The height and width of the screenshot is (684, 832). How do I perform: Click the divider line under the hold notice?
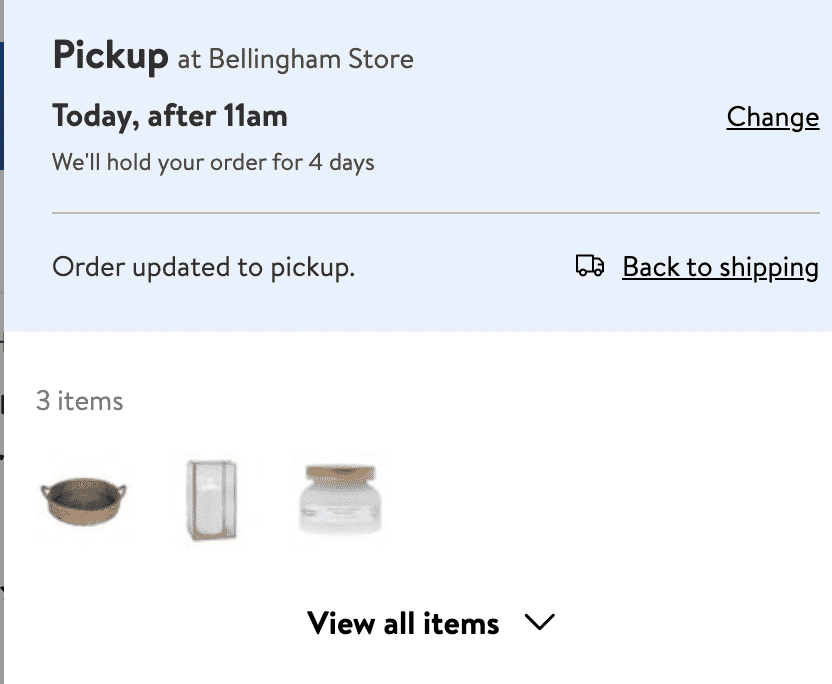435,213
